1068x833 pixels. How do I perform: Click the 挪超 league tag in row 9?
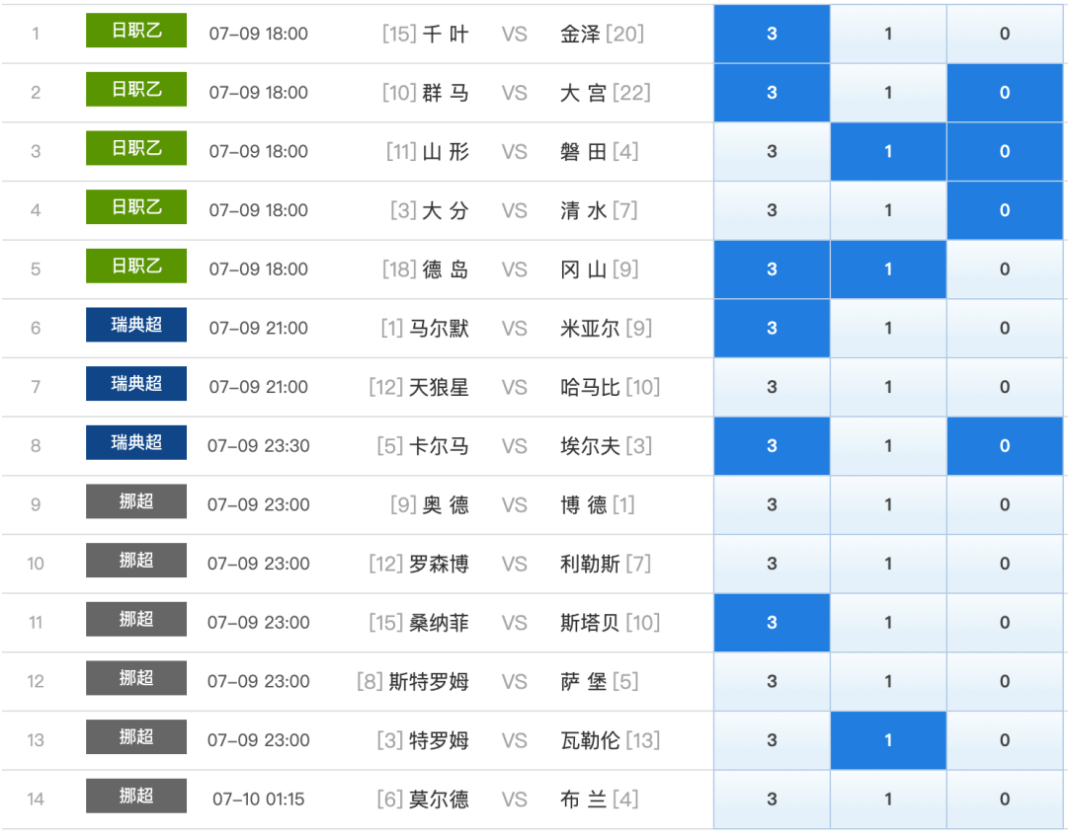[x=136, y=502]
